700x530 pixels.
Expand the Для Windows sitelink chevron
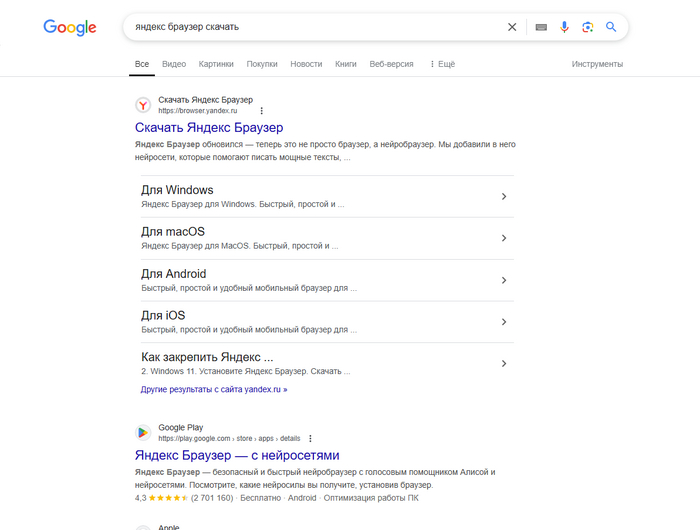503,196
